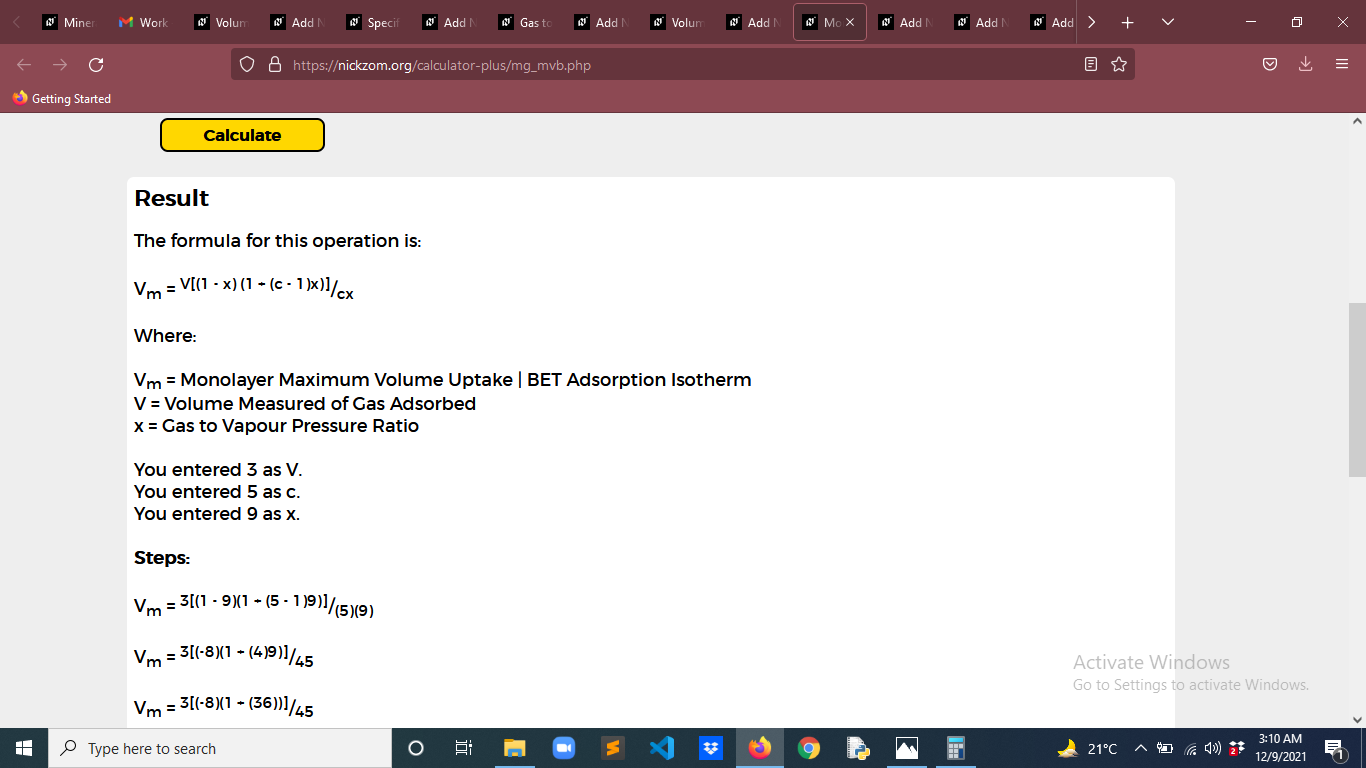Viewport: 1366px width, 768px height.
Task: Open Calculator from the taskbar
Action: point(956,748)
